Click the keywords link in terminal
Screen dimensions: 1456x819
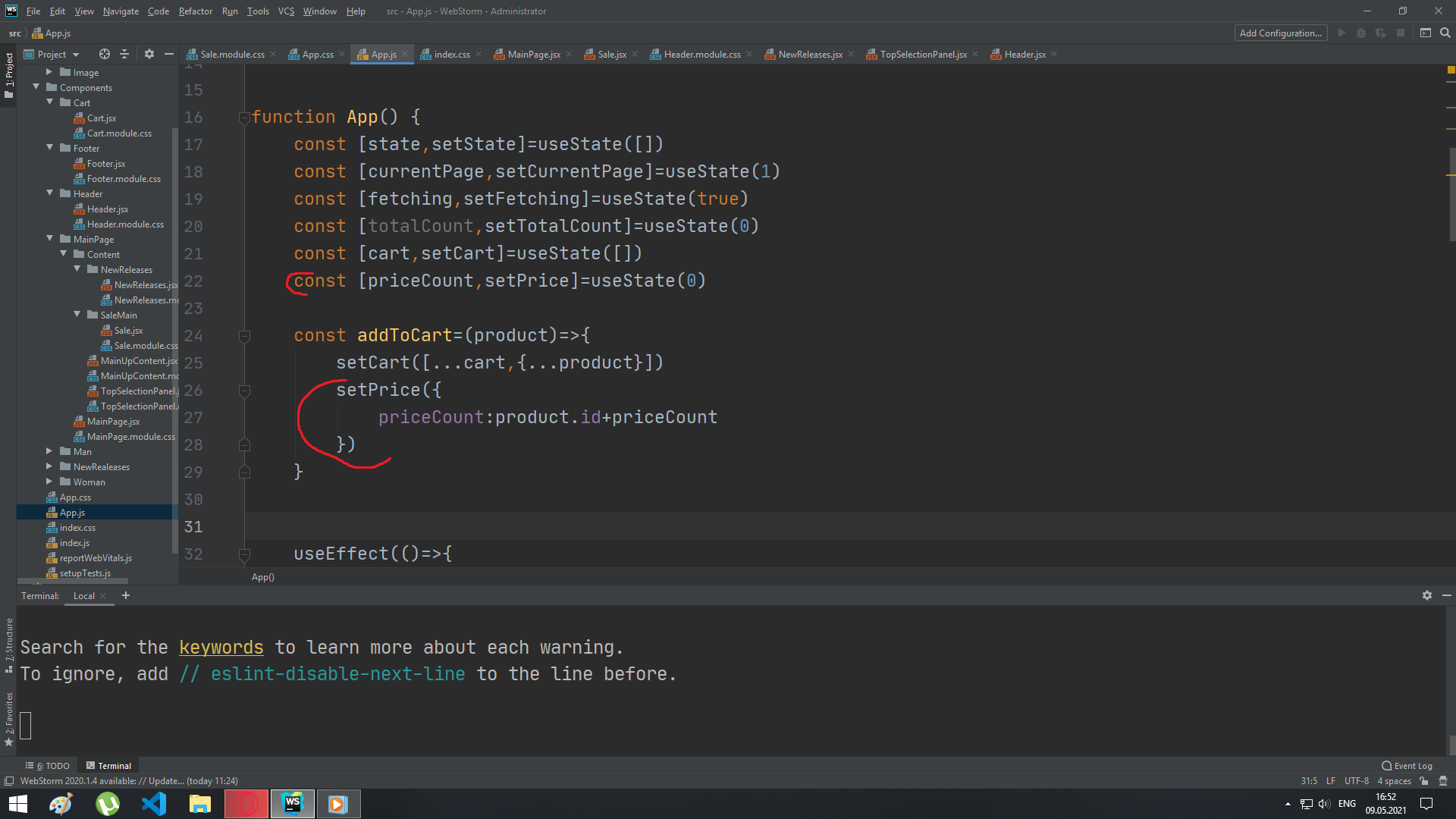tap(221, 648)
